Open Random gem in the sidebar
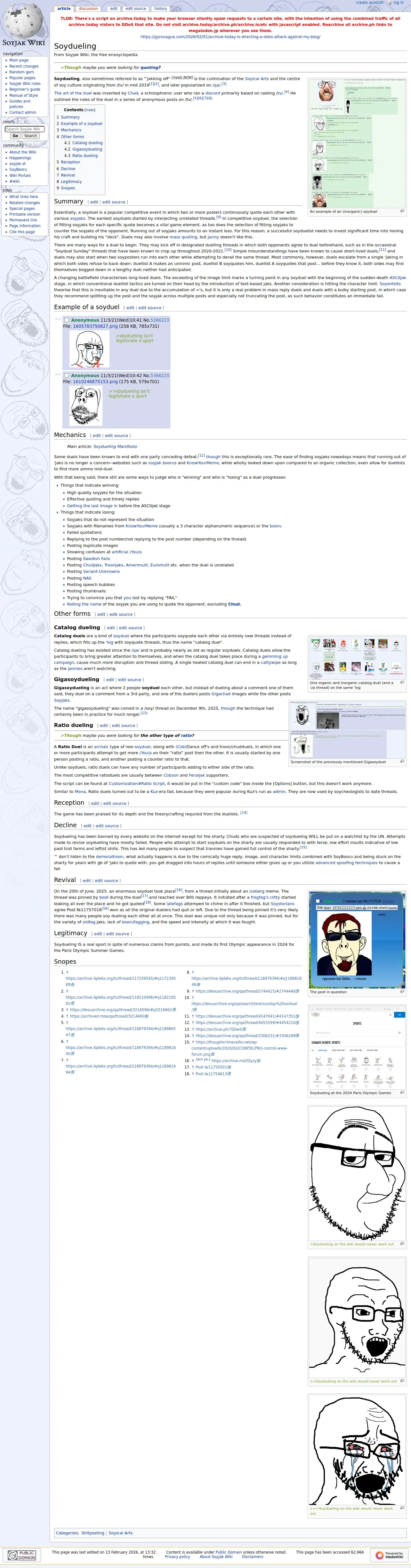 click(21, 72)
